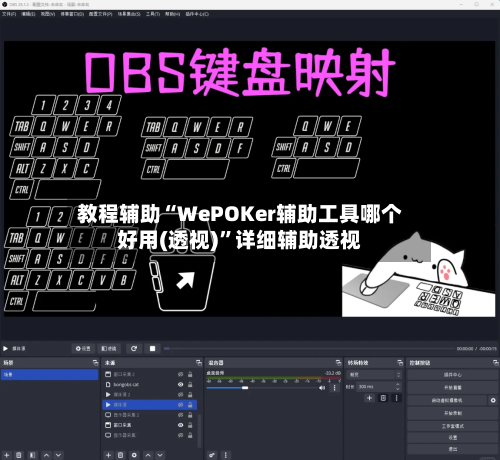The image size is (500, 460).
Task: Remove transition with trash icon in Transitions panel
Action: tap(383, 398)
